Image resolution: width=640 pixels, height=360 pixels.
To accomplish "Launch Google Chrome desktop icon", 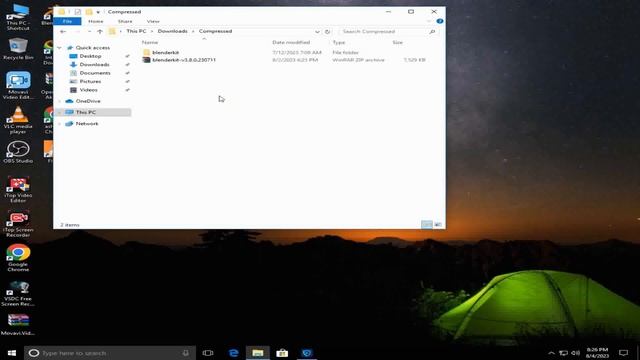I will (x=18, y=258).
